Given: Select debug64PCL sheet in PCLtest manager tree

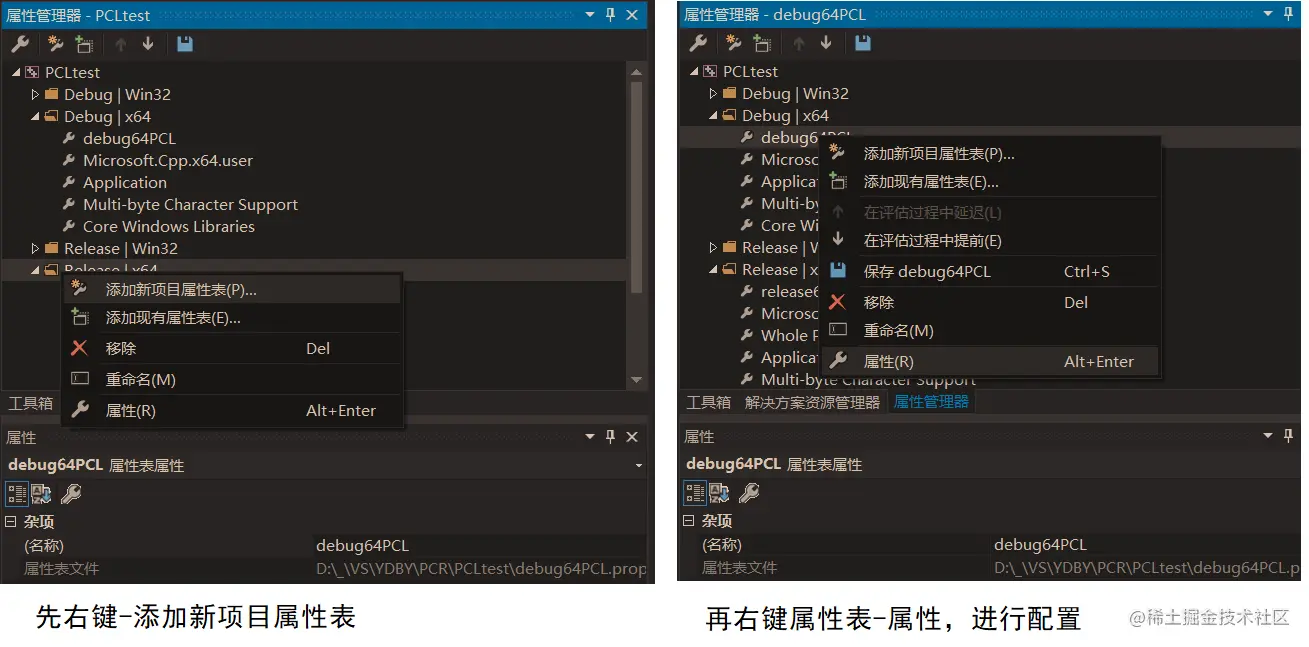Looking at the screenshot, I should (x=129, y=138).
